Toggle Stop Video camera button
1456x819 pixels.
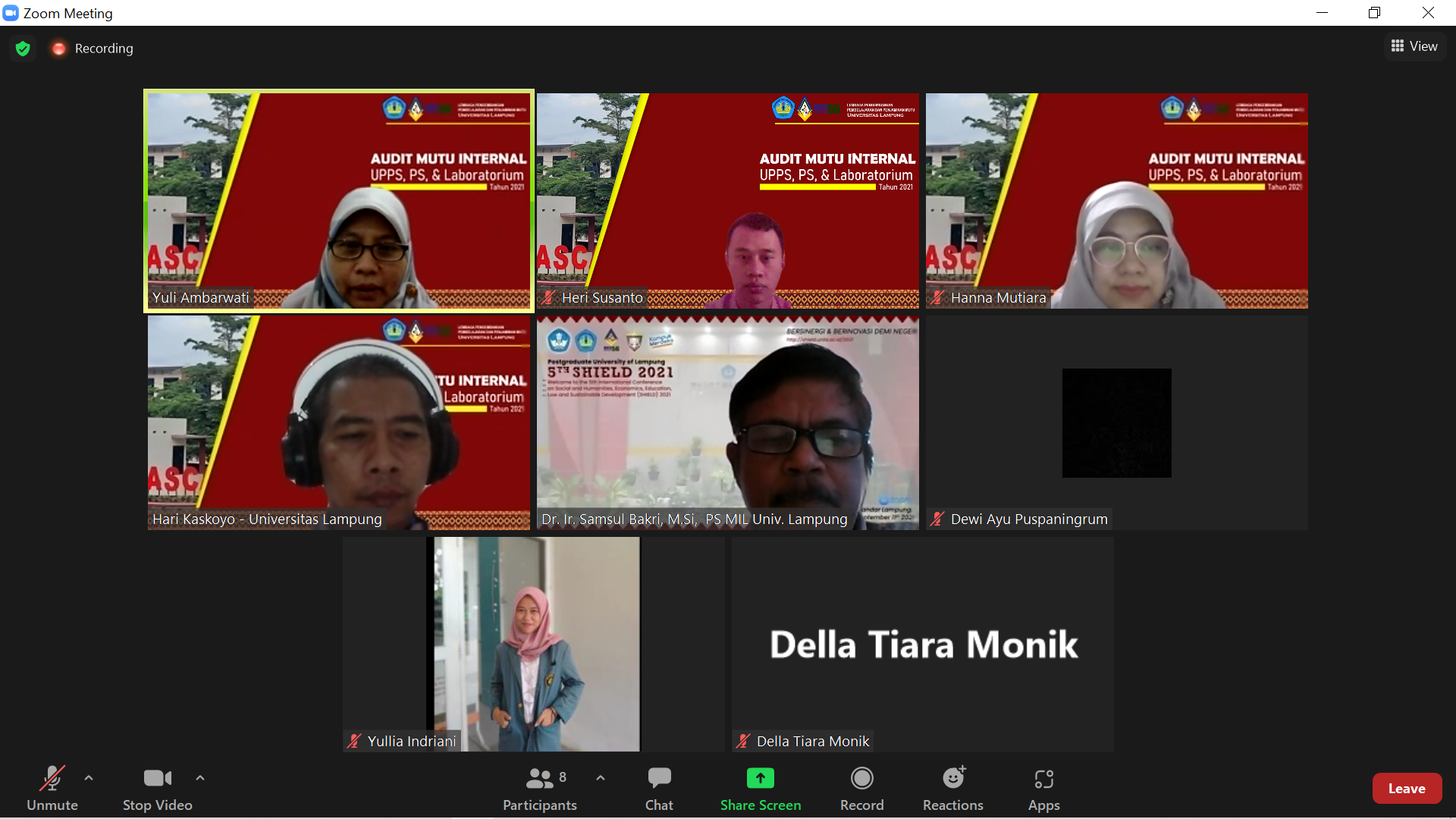point(158,789)
